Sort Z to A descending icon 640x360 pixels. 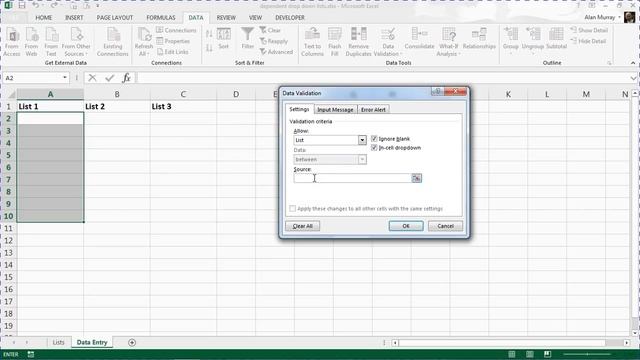coord(209,48)
